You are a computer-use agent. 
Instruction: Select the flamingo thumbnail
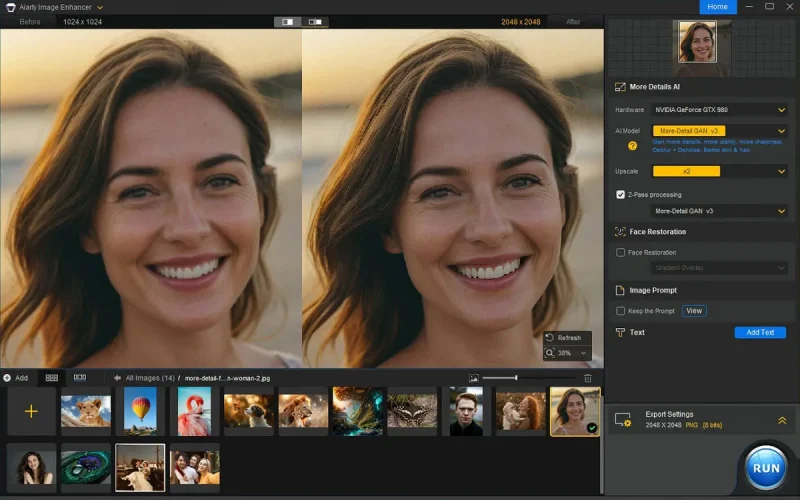(x=194, y=411)
